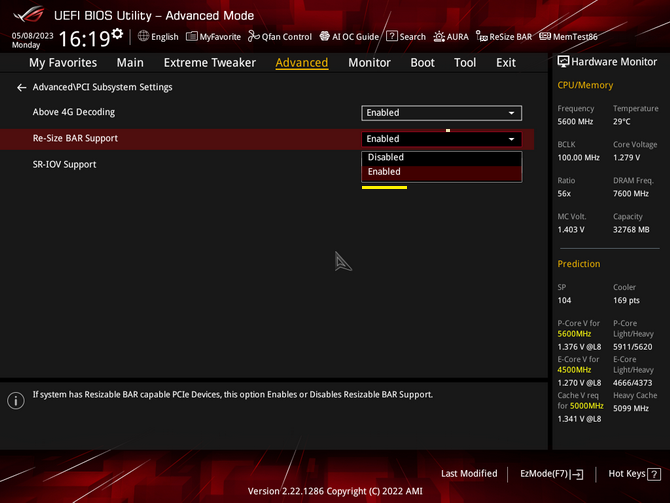Click Re-Size BAR Support dropdown arrow
Viewport: 670px width, 503px height.
click(511, 139)
